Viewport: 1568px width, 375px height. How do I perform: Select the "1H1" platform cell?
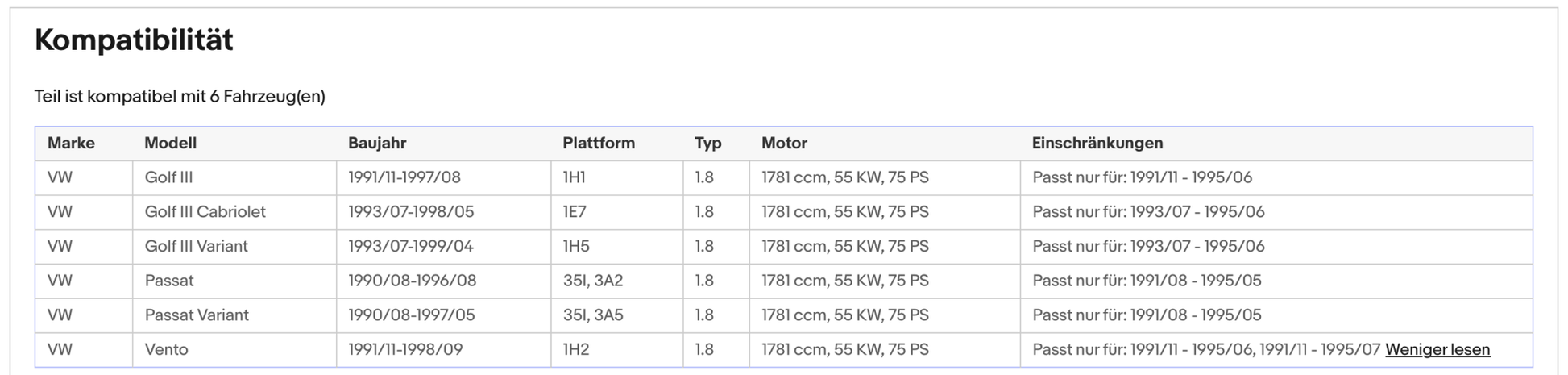tap(574, 177)
